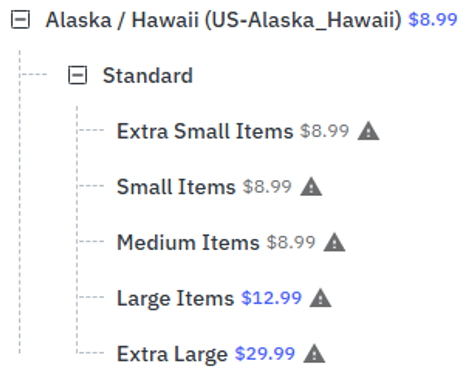Click the Small Items $8.99 price
Viewport: 467px width, 376px height.
click(x=267, y=186)
